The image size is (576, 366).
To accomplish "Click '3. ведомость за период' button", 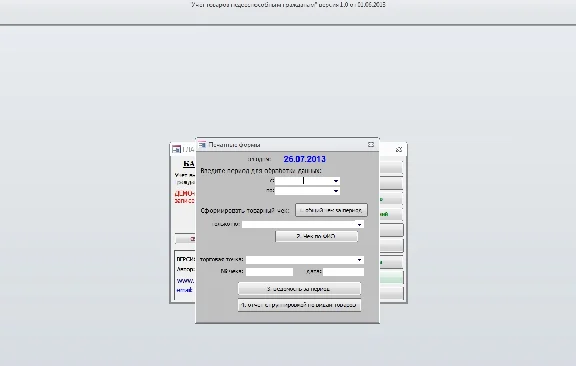I will [299, 289].
